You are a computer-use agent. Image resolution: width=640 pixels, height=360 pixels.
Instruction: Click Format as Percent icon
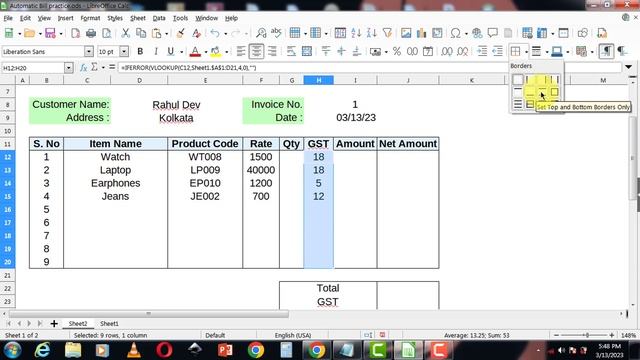click(x=397, y=51)
